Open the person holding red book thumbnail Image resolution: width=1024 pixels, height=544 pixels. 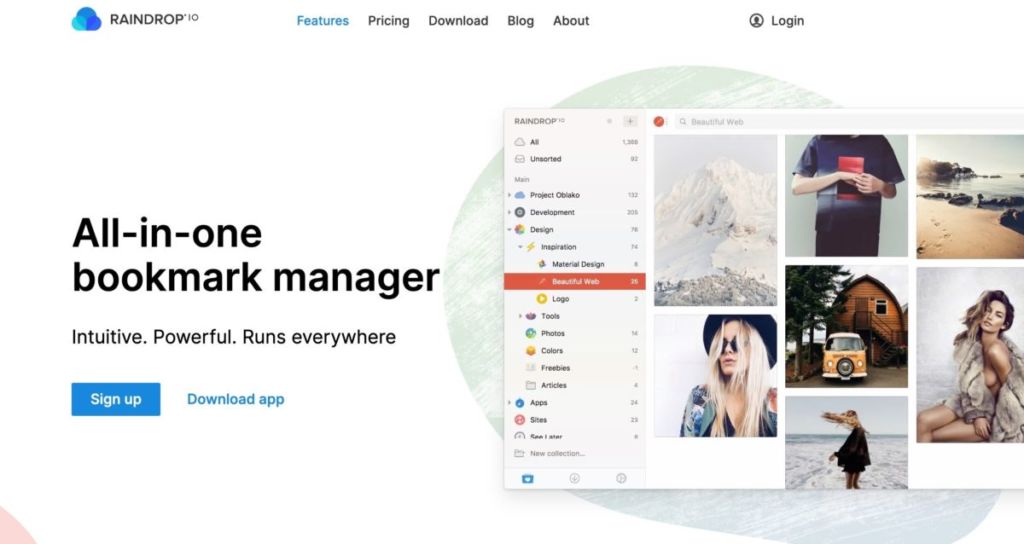[x=846, y=196]
